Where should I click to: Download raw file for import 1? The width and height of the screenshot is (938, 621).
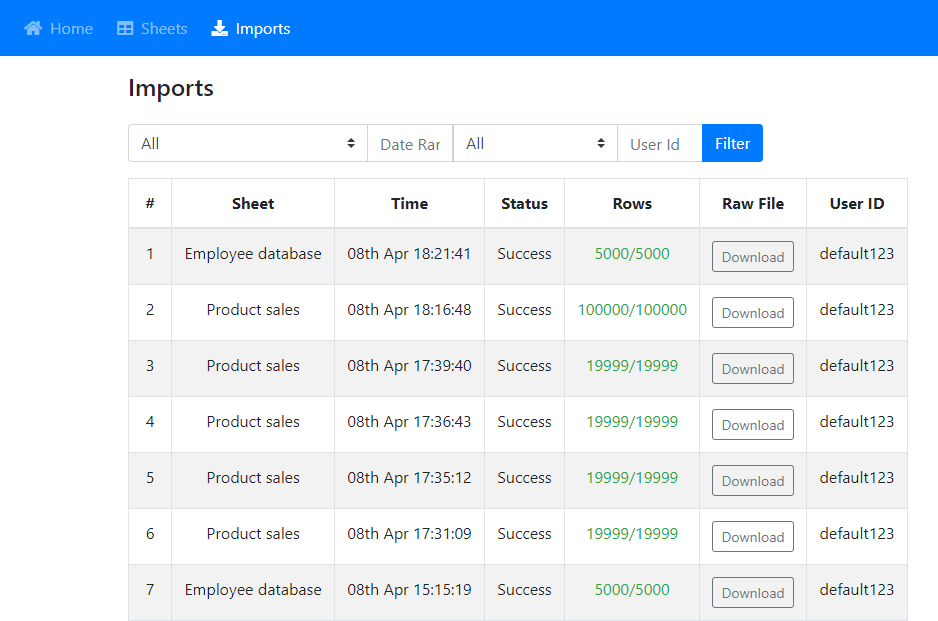[752, 257]
